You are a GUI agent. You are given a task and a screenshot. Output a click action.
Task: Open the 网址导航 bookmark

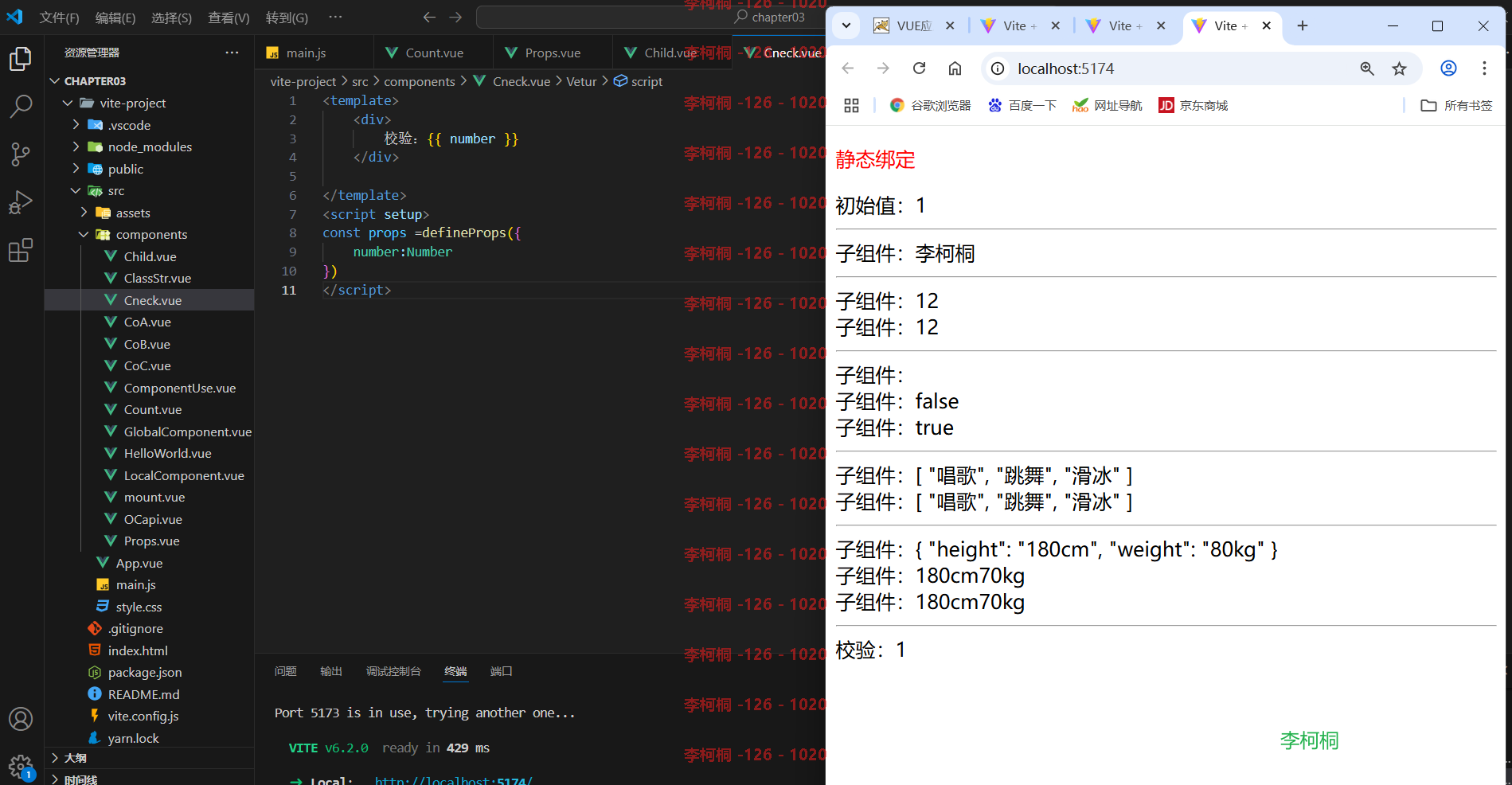tap(1108, 105)
